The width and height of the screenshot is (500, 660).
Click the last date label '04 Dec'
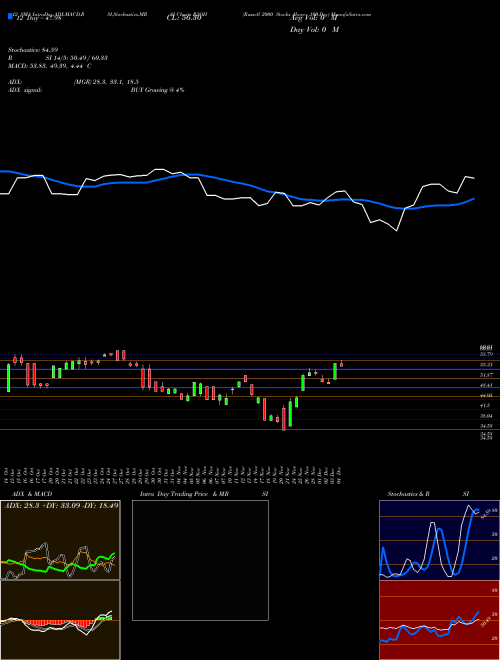340,475
